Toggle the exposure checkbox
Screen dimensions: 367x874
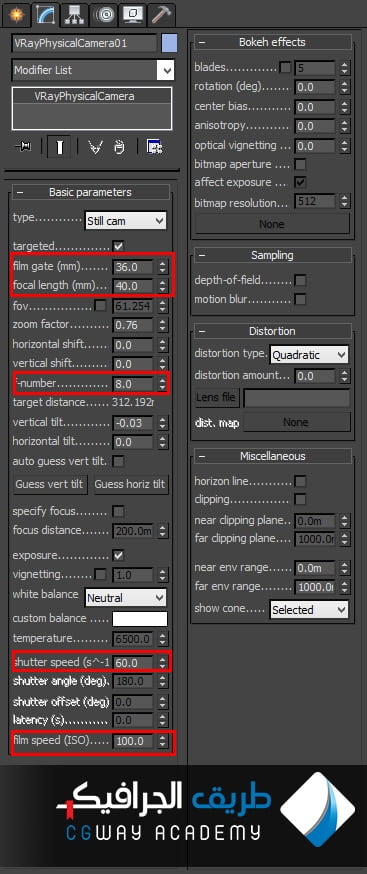tap(118, 555)
